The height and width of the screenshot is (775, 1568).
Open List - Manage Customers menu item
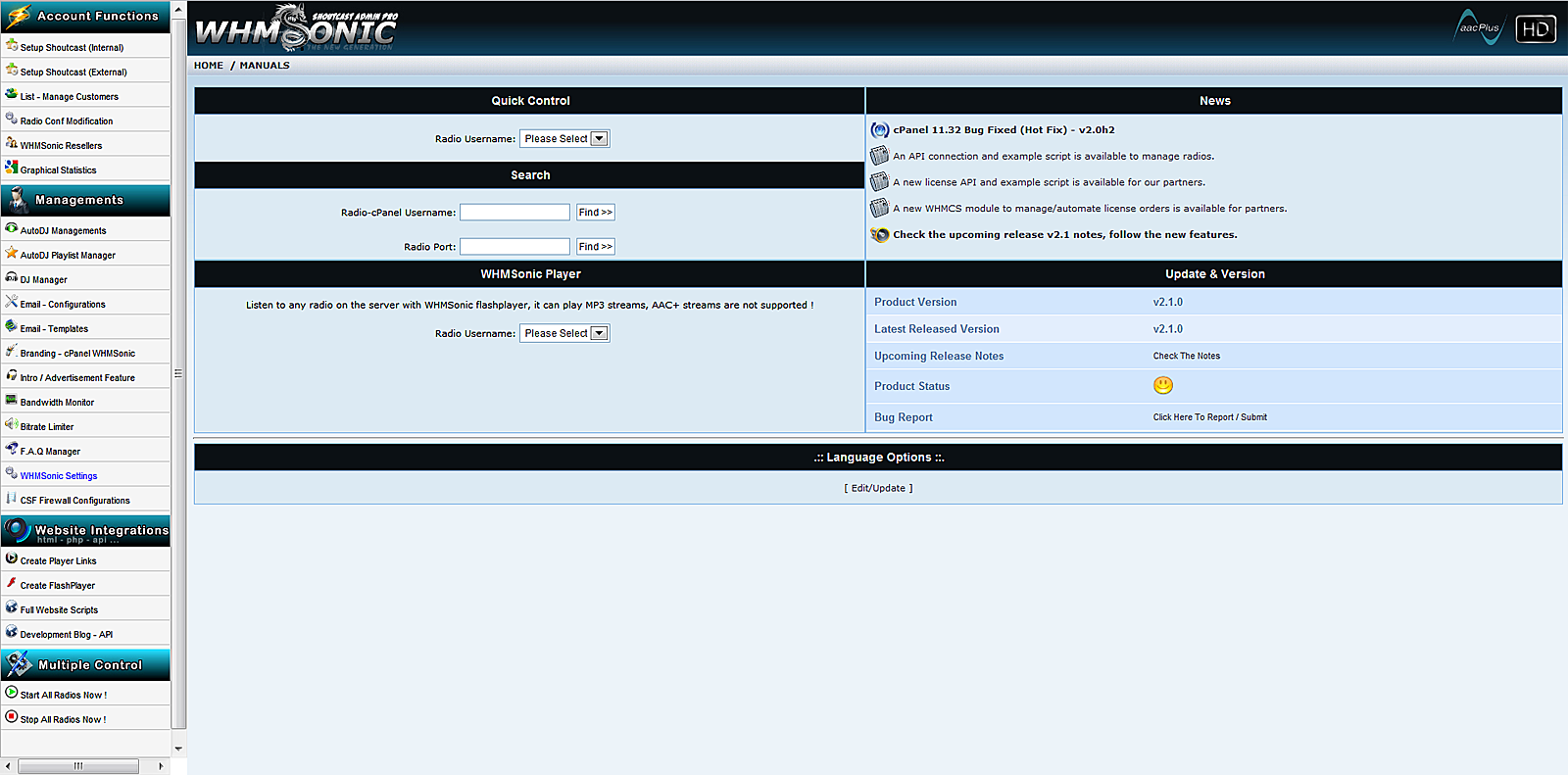[x=69, y=97]
